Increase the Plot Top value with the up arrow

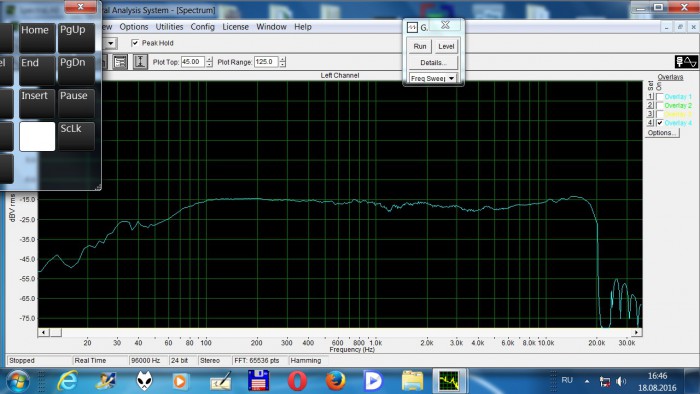click(209, 59)
